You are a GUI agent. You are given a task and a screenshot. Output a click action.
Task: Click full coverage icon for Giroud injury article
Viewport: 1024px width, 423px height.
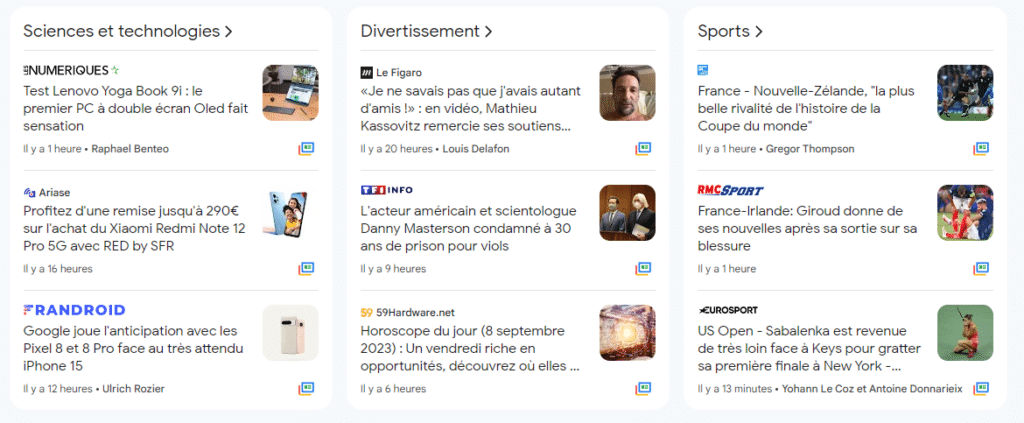[981, 268]
